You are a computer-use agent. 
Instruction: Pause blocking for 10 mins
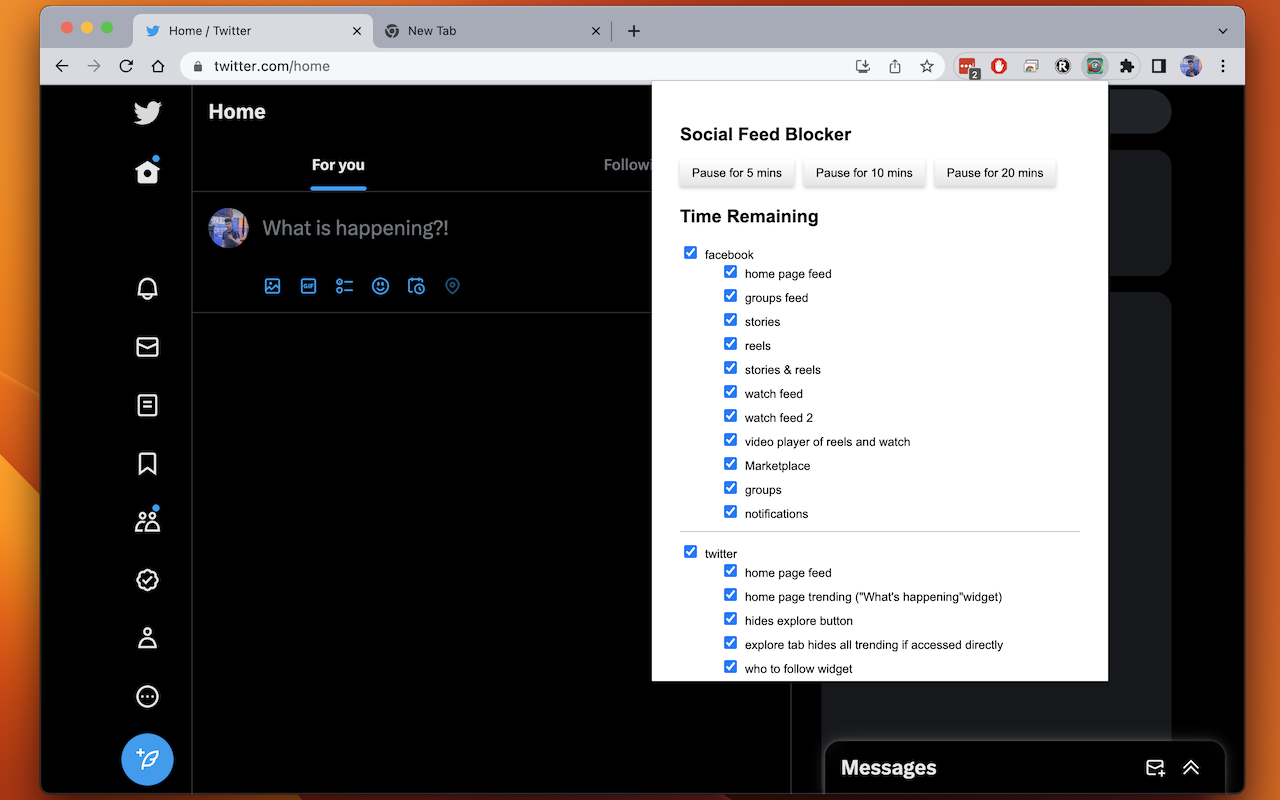(864, 172)
